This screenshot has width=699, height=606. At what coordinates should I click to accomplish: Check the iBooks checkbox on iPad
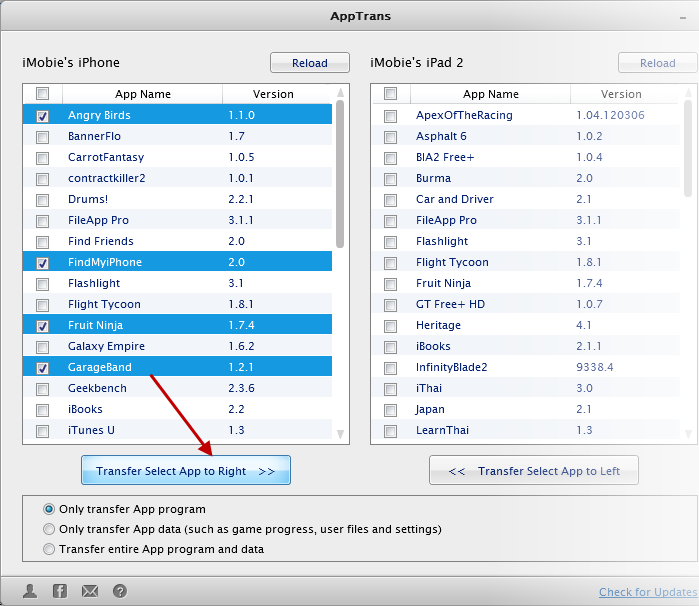(391, 347)
